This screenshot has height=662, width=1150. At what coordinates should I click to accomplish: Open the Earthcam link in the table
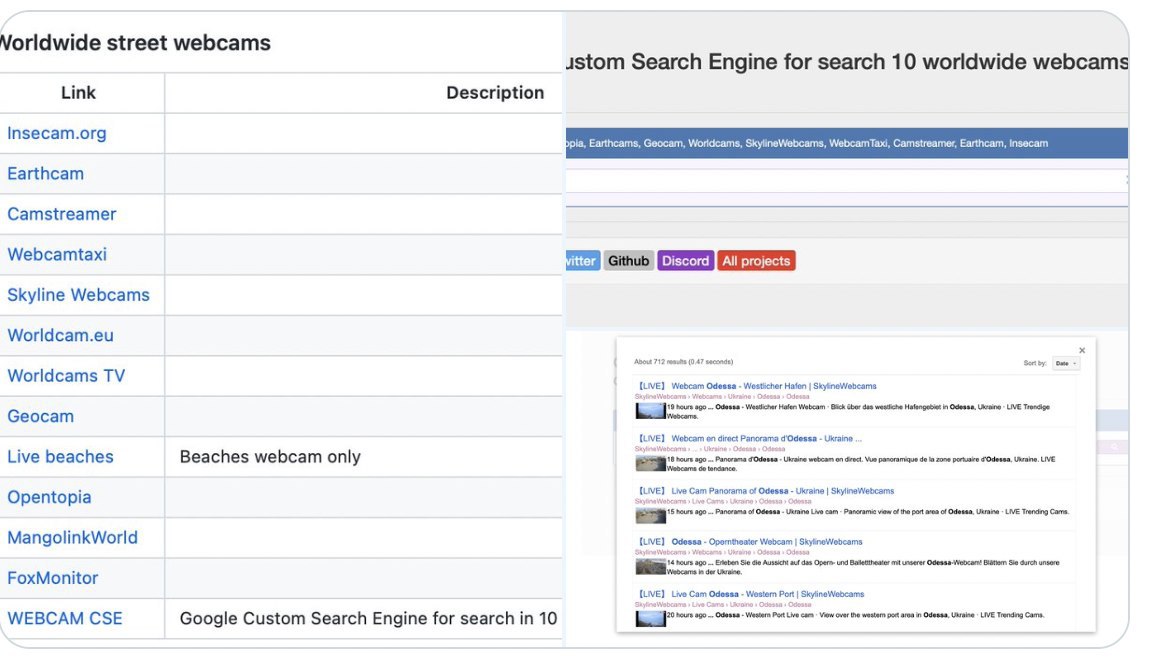tap(45, 173)
